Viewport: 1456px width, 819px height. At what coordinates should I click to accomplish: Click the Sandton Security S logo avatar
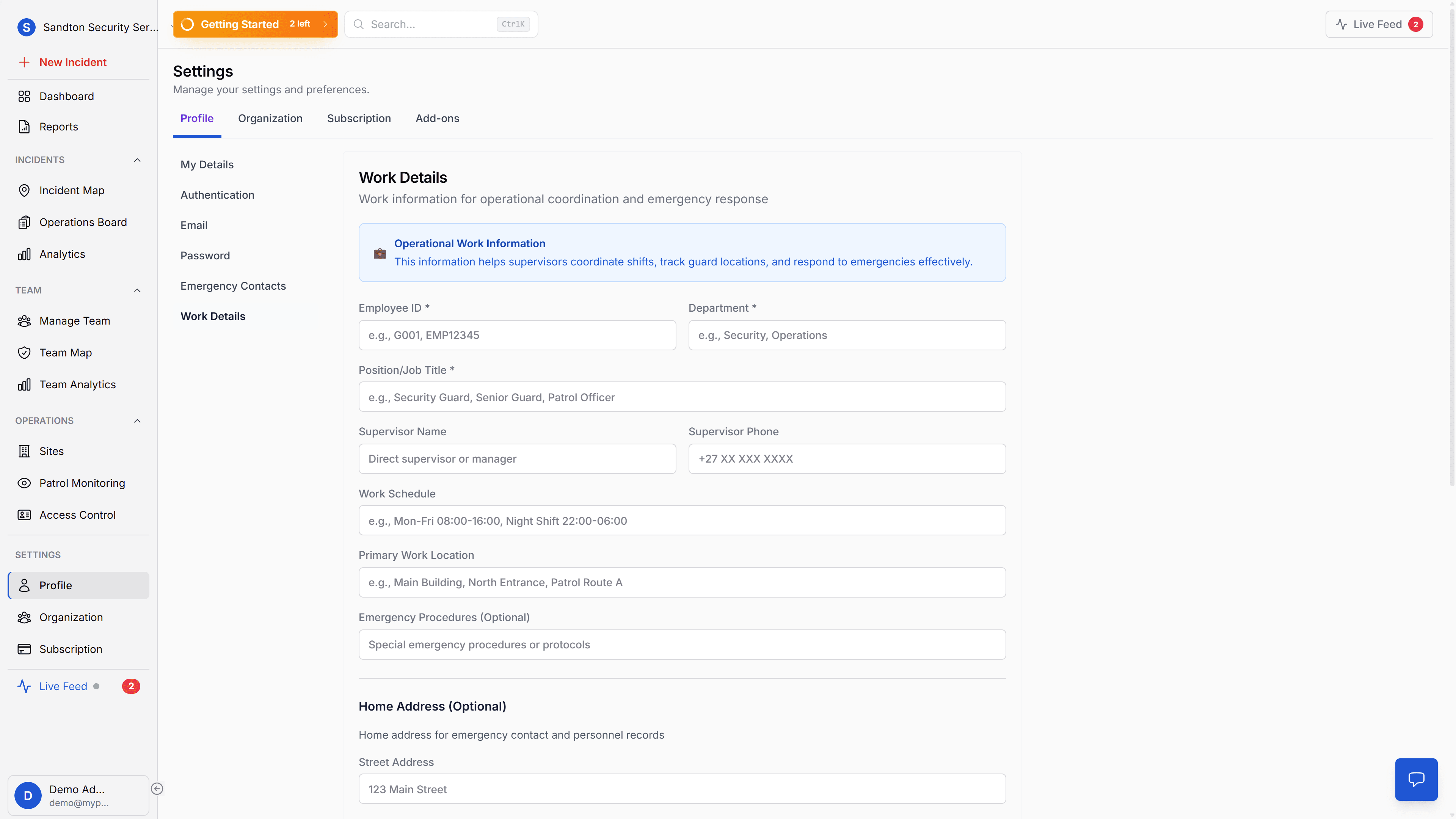(x=27, y=27)
